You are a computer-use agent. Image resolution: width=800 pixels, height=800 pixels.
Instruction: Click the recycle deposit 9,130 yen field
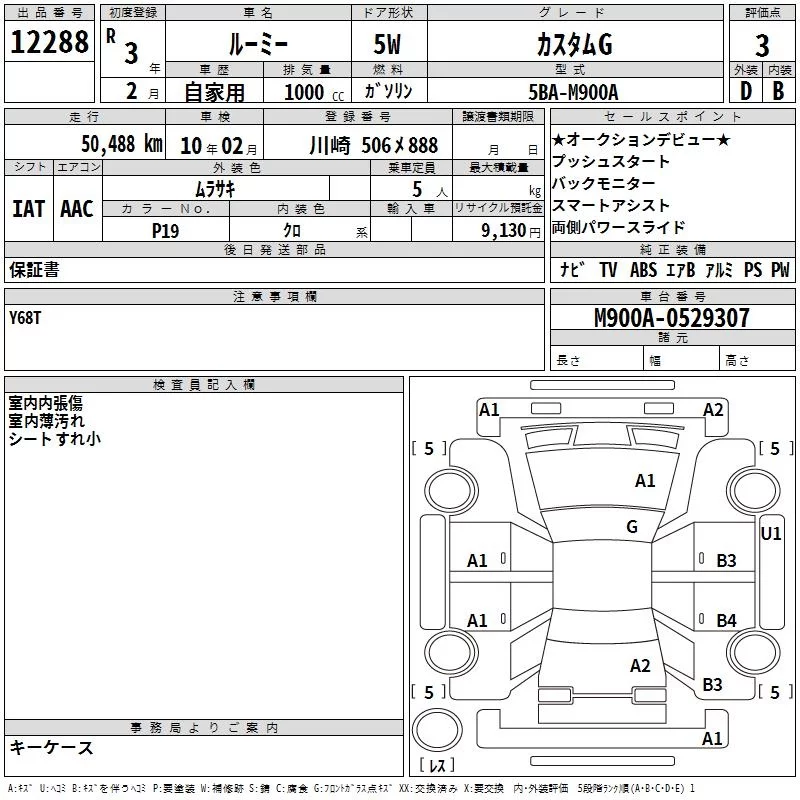[x=498, y=231]
